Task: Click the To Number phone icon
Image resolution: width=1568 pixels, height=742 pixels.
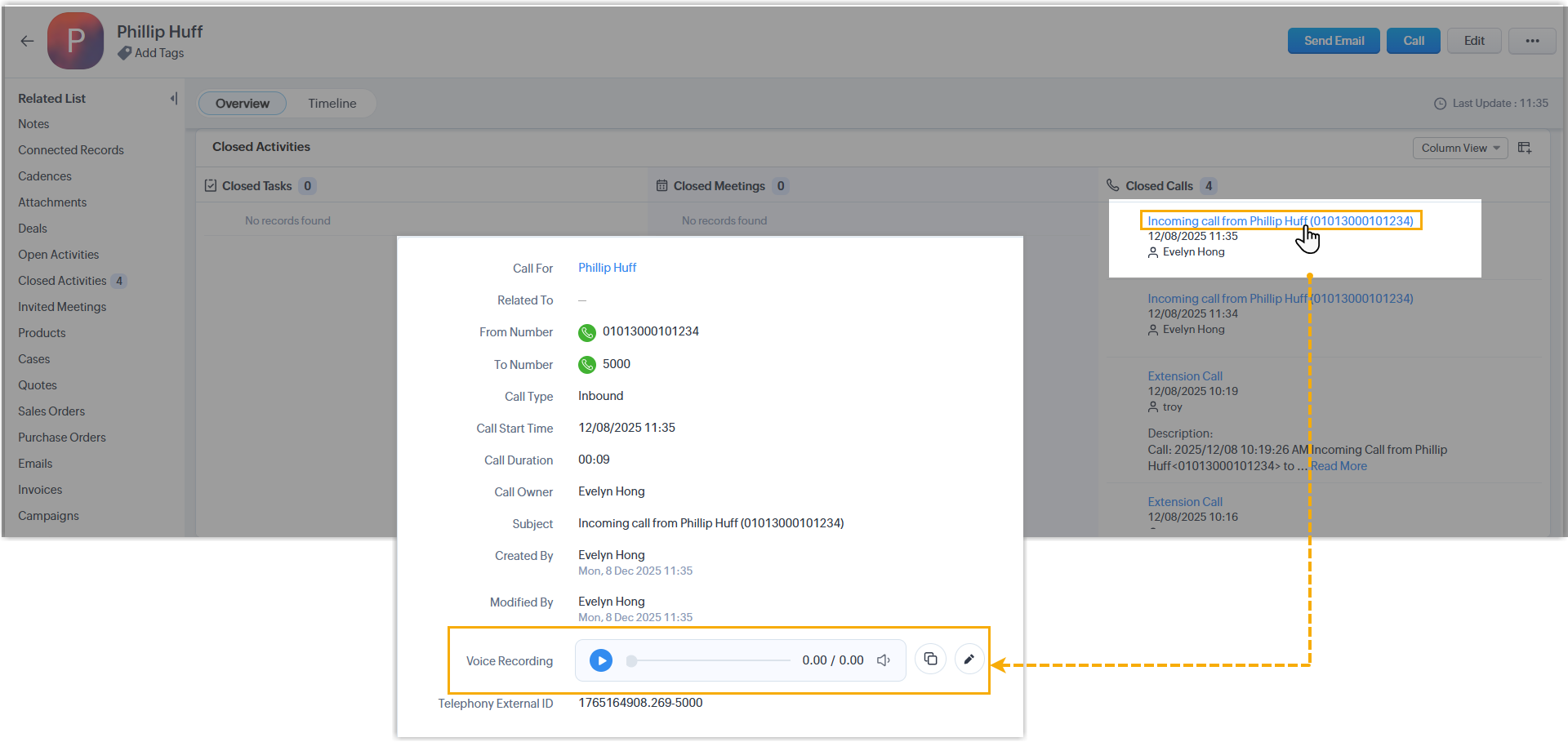Action: coord(586,365)
